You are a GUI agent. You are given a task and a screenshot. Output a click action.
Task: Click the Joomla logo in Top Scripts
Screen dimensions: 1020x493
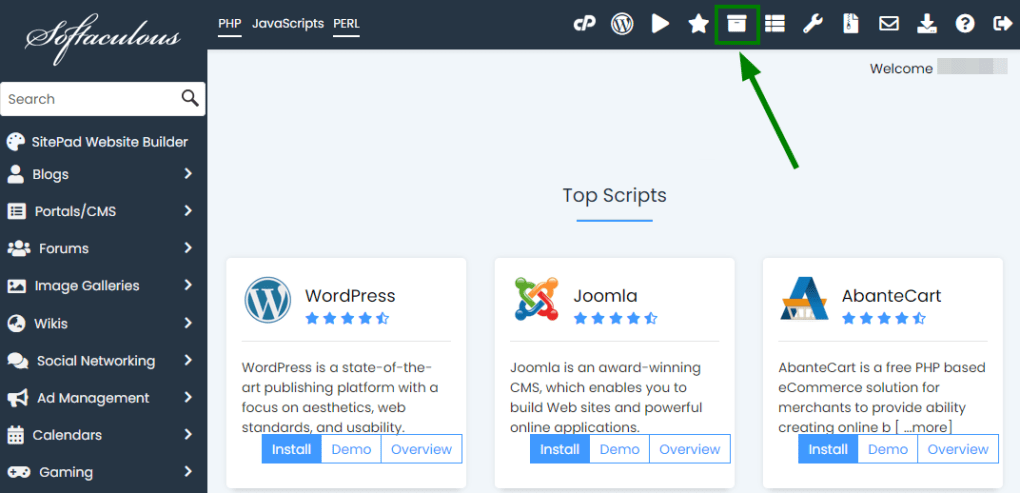[x=536, y=299]
